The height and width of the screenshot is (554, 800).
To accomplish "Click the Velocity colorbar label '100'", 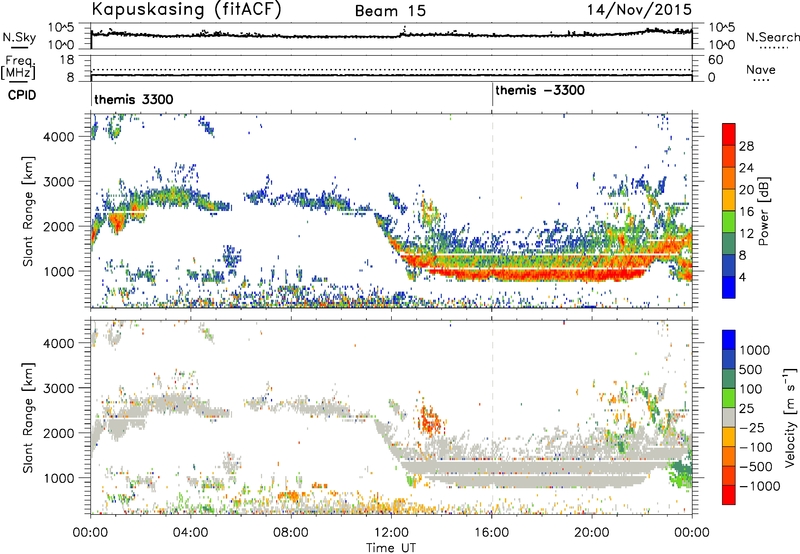I will tap(751, 389).
